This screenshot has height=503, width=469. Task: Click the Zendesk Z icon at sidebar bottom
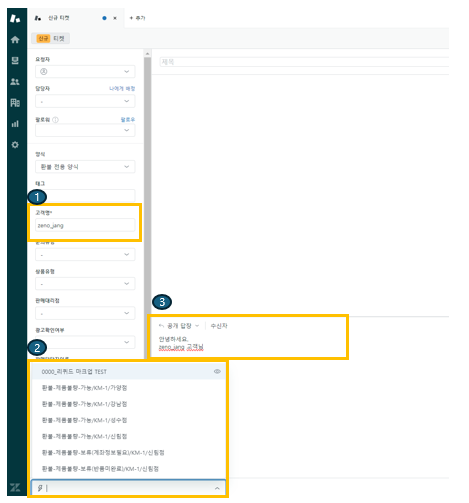[x=15, y=487]
